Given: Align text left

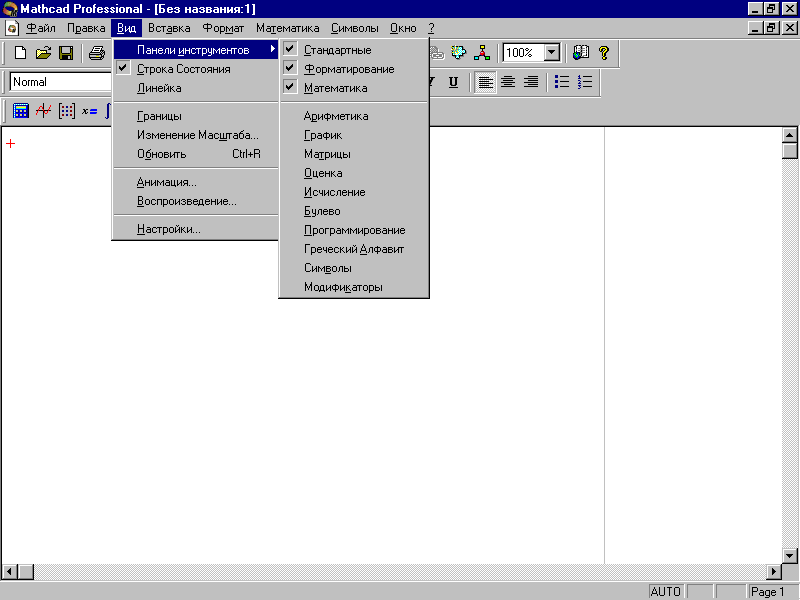Looking at the screenshot, I should pos(485,82).
